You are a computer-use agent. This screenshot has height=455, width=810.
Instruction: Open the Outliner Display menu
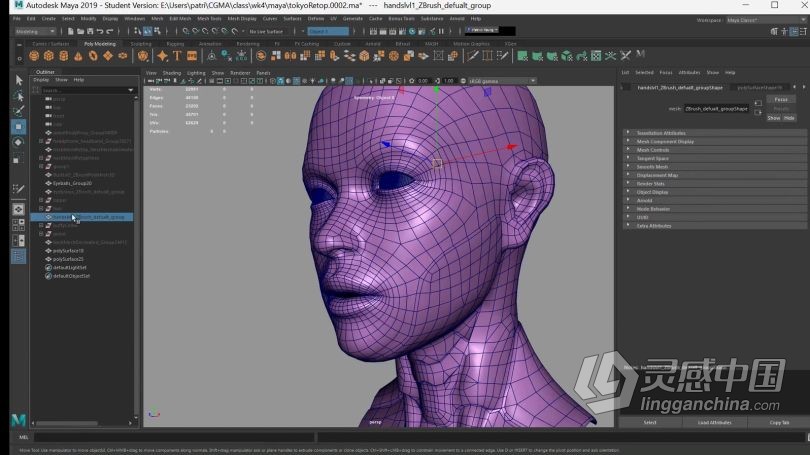[x=41, y=80]
